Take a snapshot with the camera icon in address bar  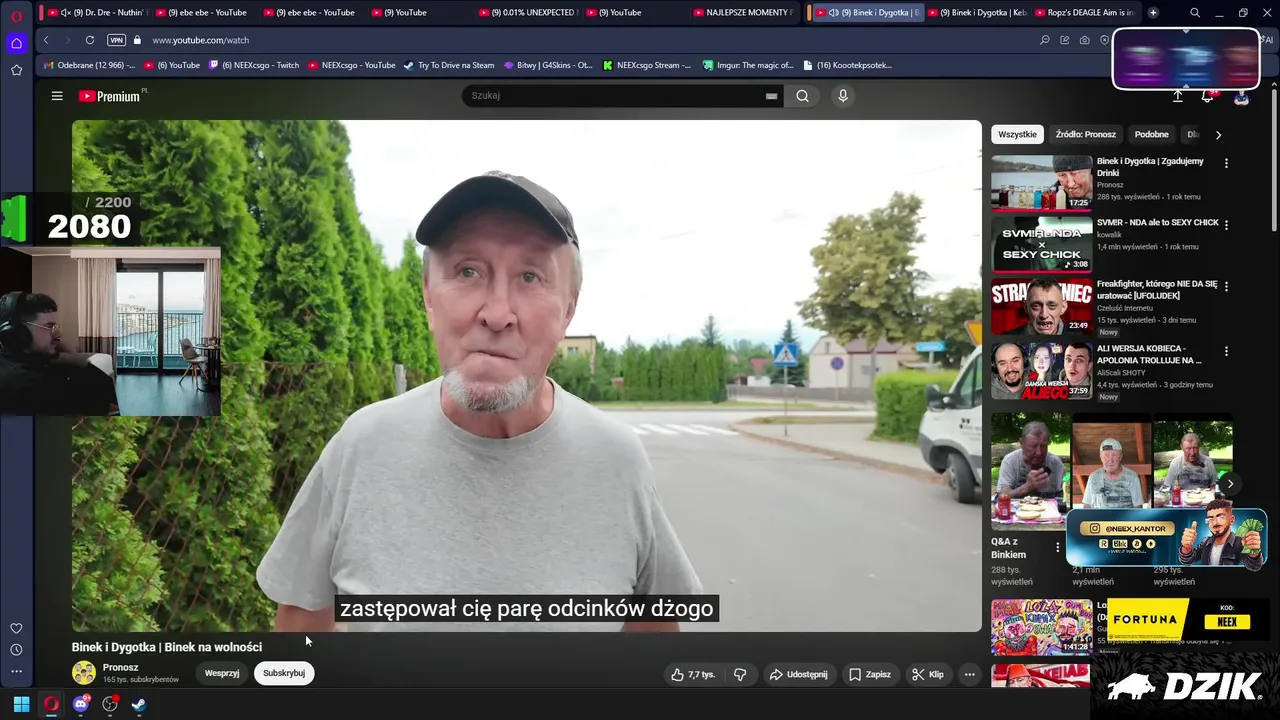[1085, 40]
